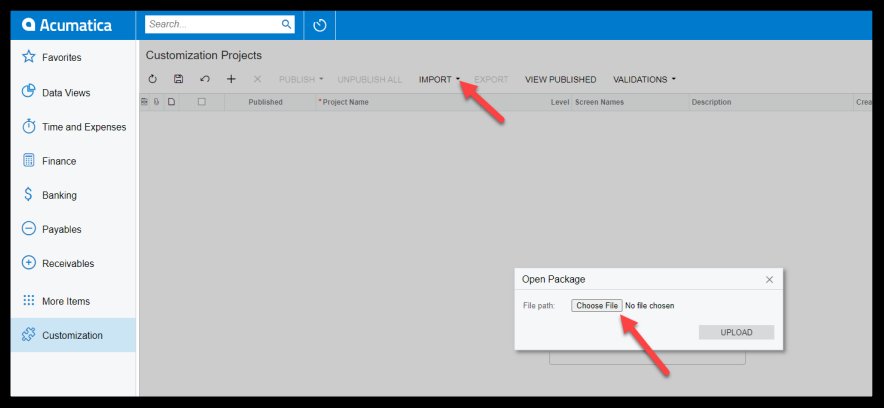Click the Undo/Cancel arrow icon
Viewport: 884px width, 408px height.
[205, 79]
